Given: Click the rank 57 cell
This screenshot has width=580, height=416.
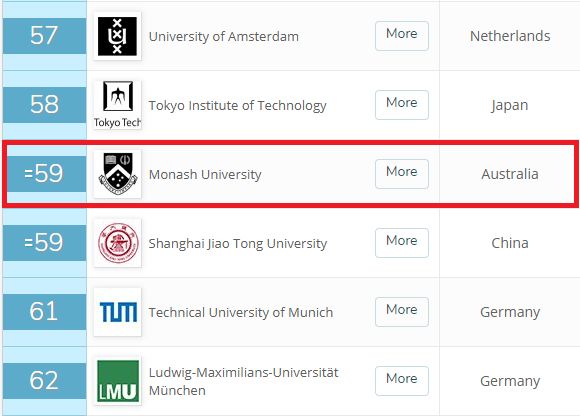Looking at the screenshot, I should (44, 35).
